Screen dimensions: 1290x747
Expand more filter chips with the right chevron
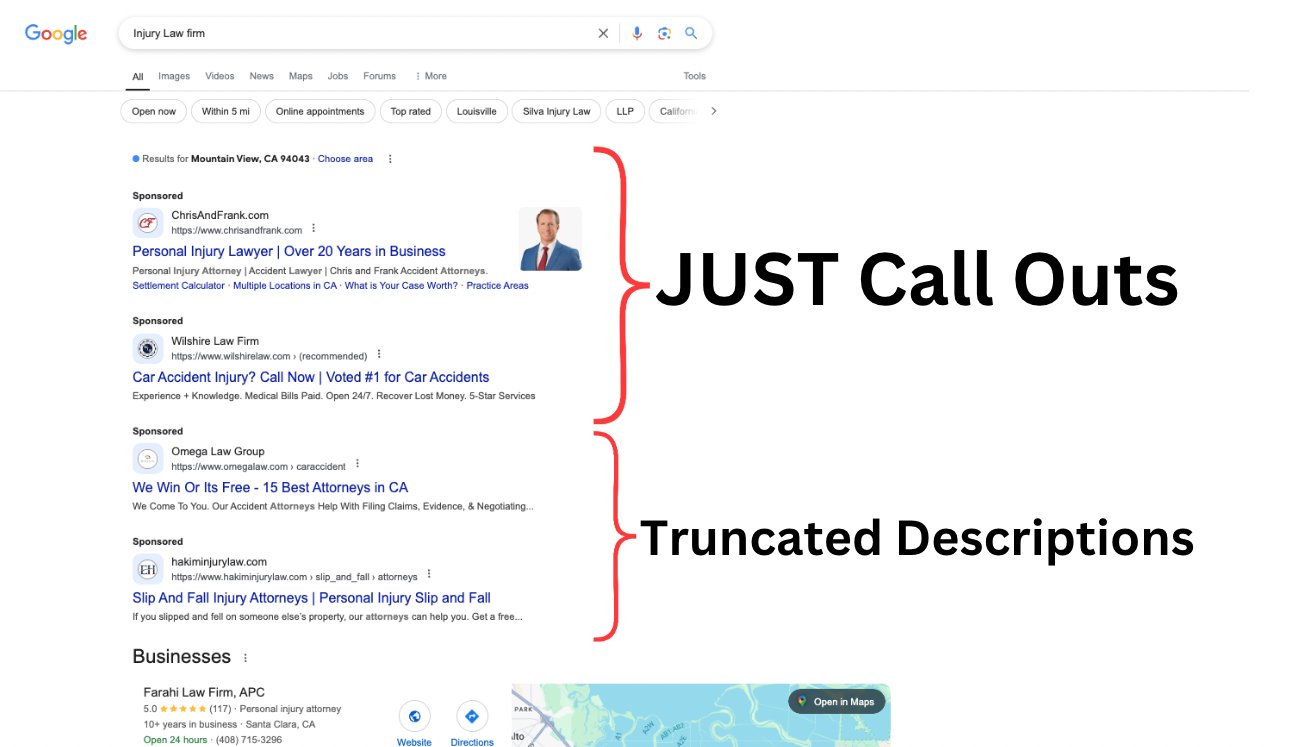click(713, 111)
